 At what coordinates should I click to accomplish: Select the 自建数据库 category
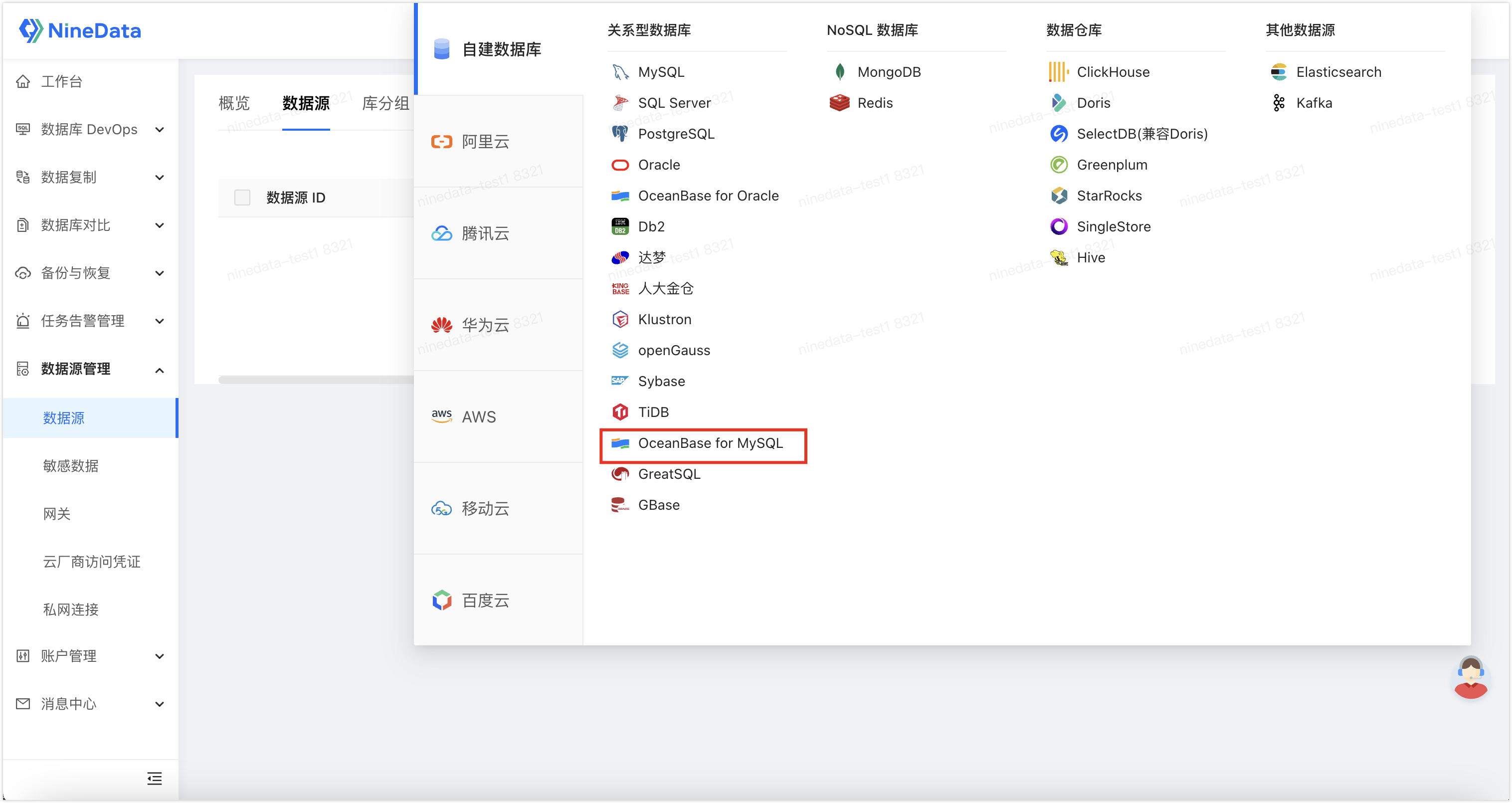click(x=499, y=49)
